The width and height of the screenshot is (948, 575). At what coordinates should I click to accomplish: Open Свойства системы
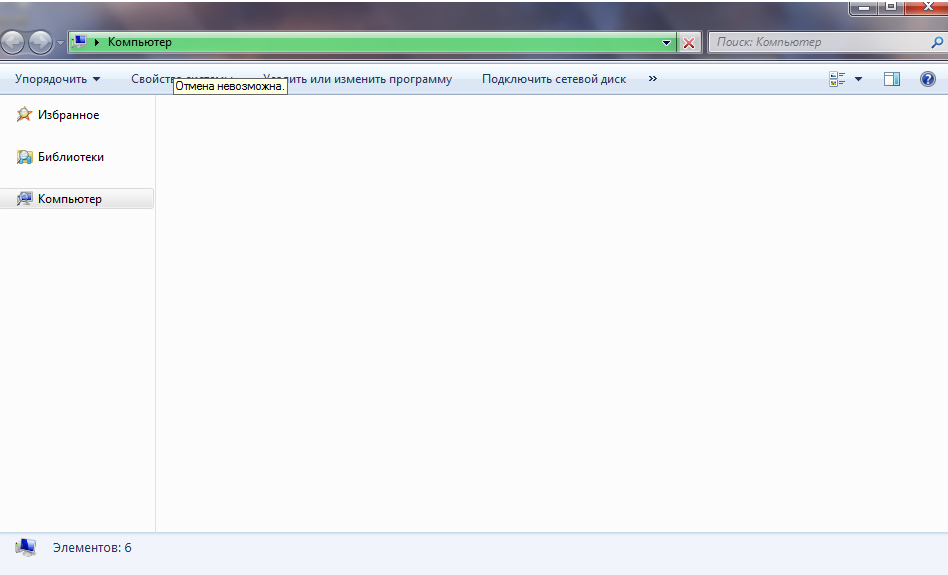[182, 79]
